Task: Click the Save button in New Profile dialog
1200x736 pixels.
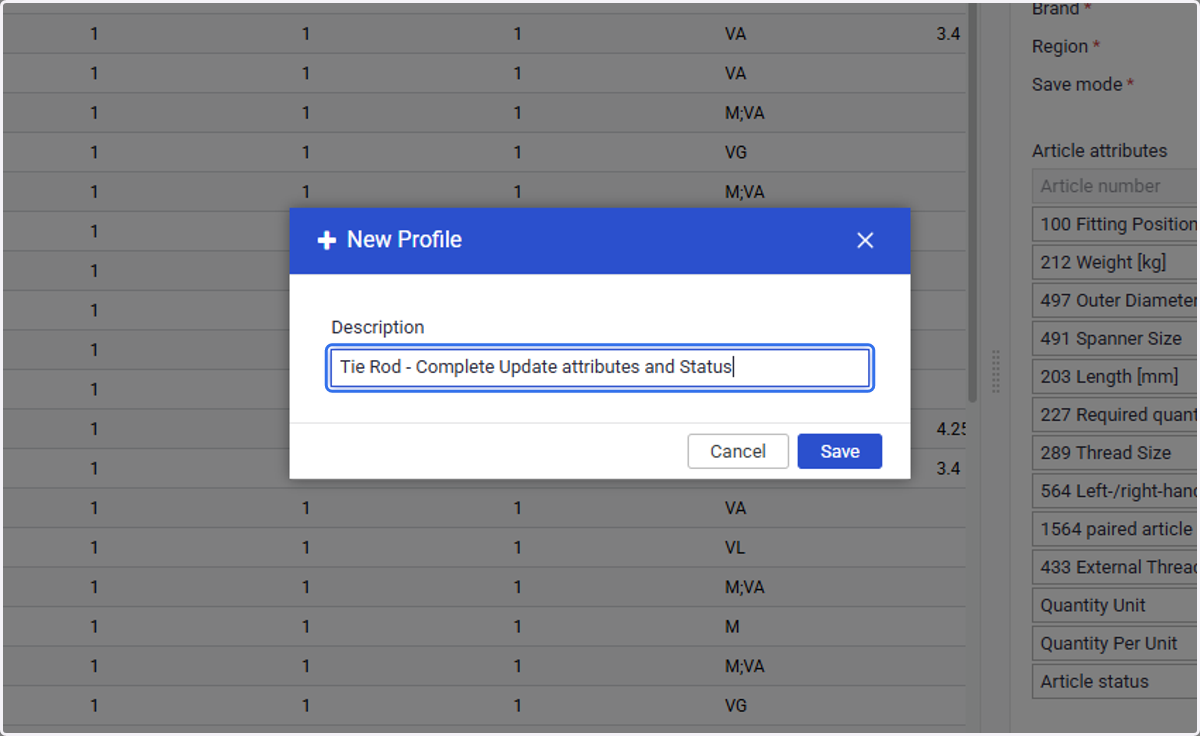Action: (840, 451)
